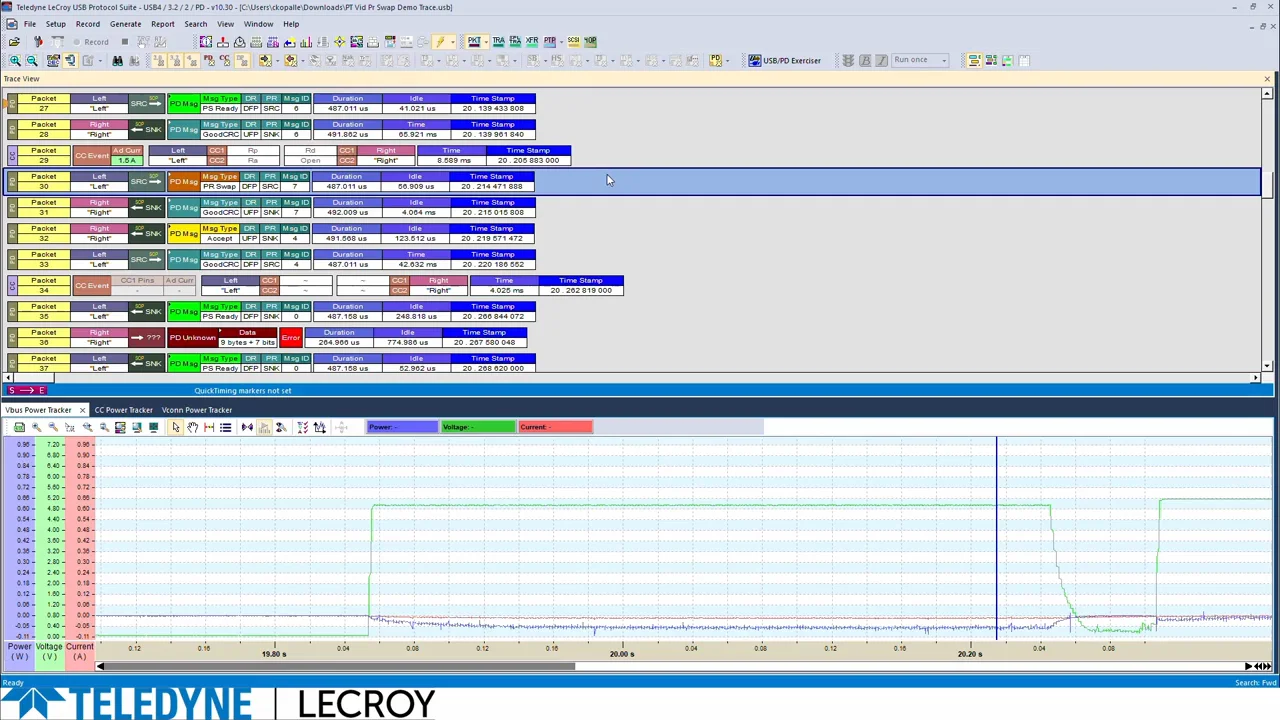Close the Trace View panel

tap(1267, 79)
